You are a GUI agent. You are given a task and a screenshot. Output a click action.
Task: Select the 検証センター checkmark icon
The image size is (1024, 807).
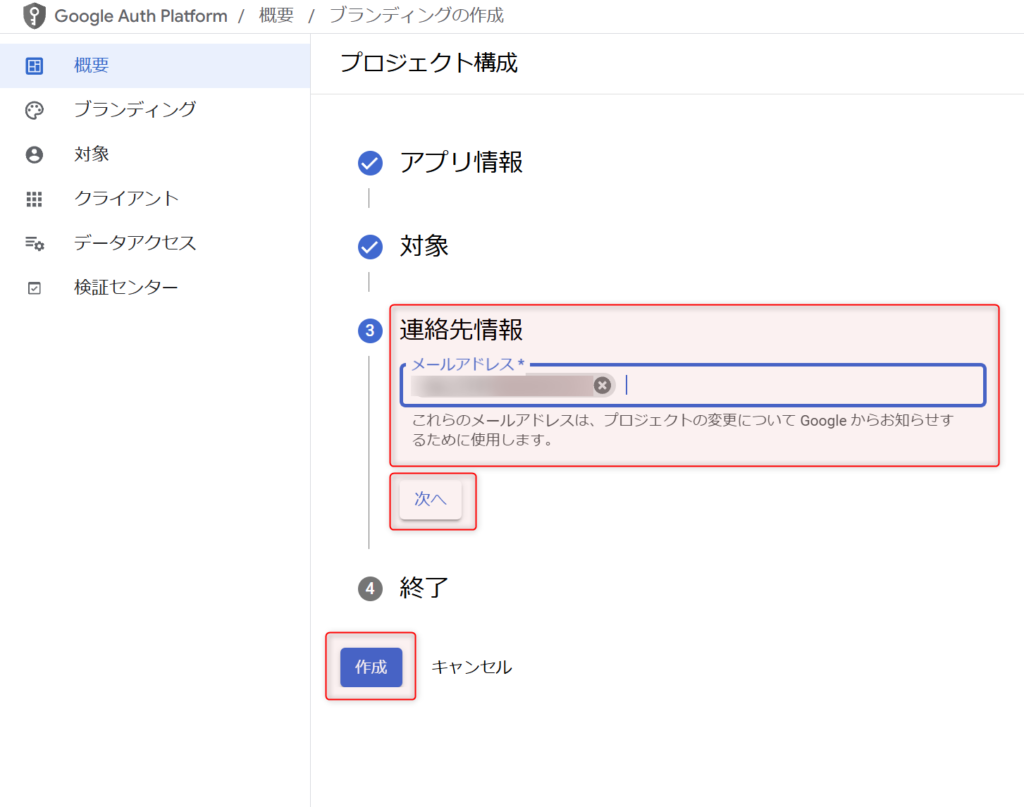pyautogui.click(x=34, y=287)
